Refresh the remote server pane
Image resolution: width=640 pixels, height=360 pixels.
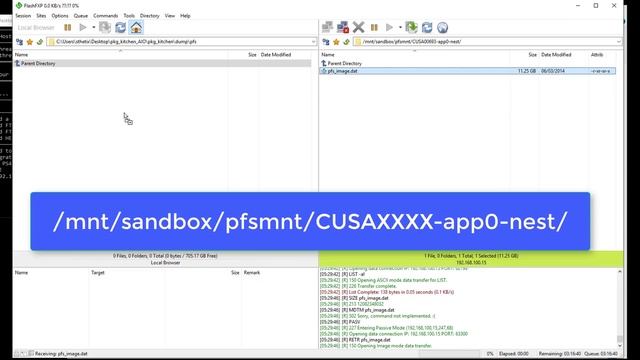point(427,27)
